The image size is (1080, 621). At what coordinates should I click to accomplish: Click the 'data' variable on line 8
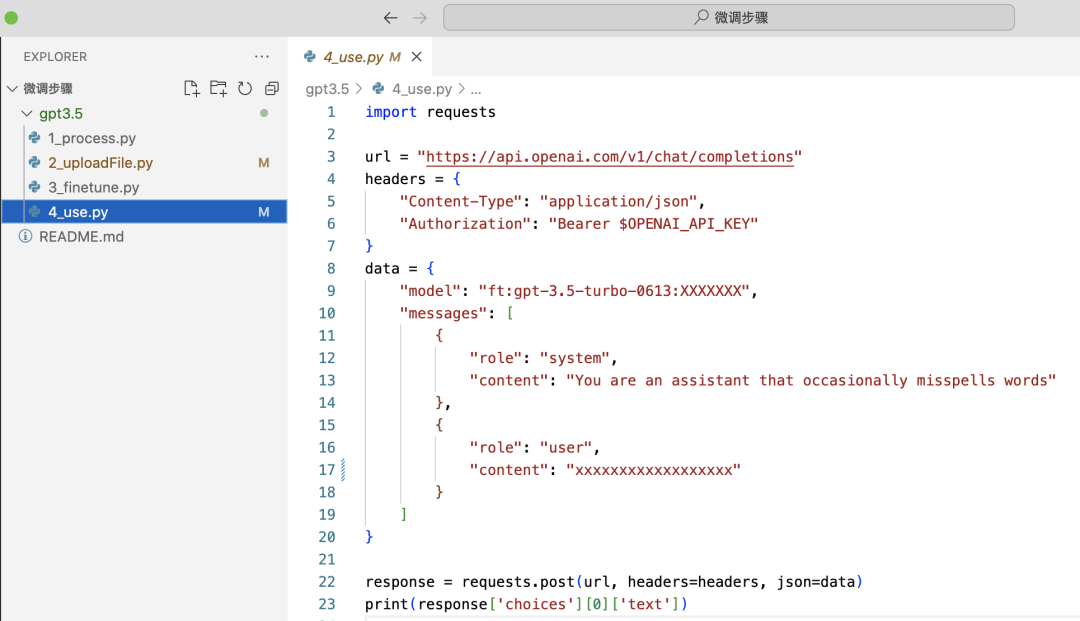382,269
